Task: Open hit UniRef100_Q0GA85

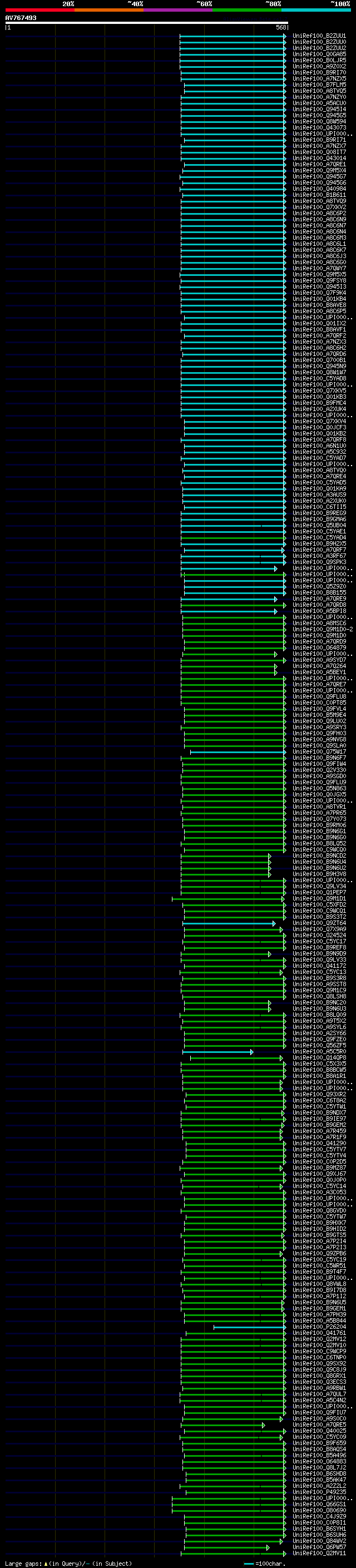Action: pyautogui.click(x=319, y=54)
